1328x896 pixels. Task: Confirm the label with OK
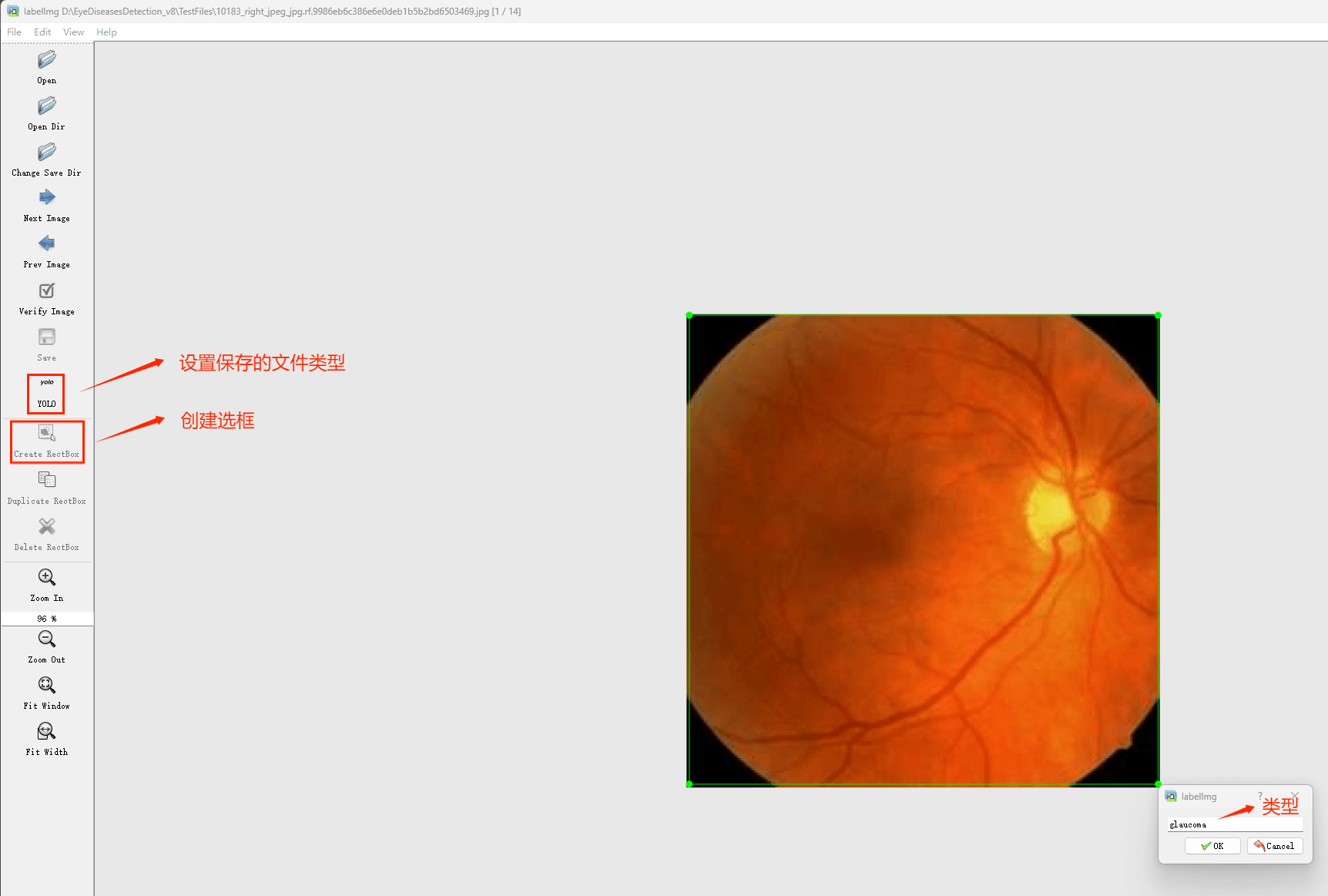(x=1212, y=846)
